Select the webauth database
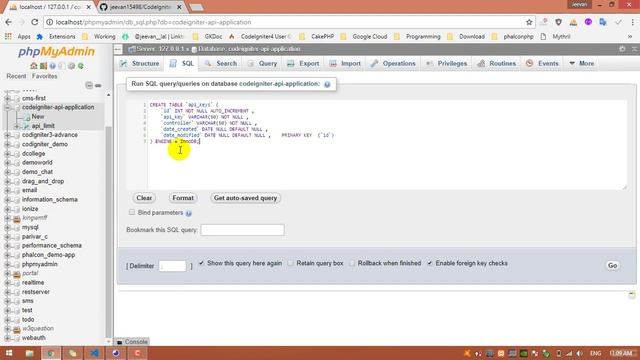 click(x=33, y=338)
